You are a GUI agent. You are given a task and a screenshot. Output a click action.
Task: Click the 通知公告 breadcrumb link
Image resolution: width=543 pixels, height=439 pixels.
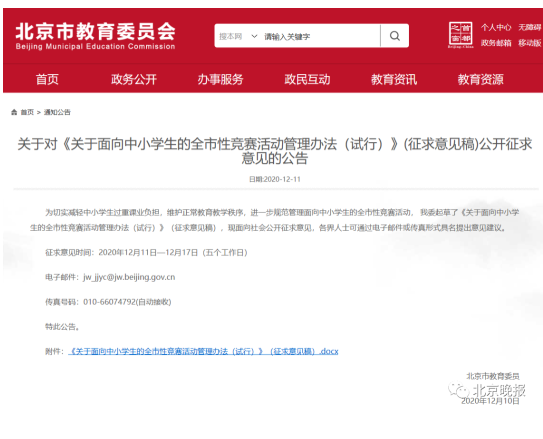tap(57, 112)
